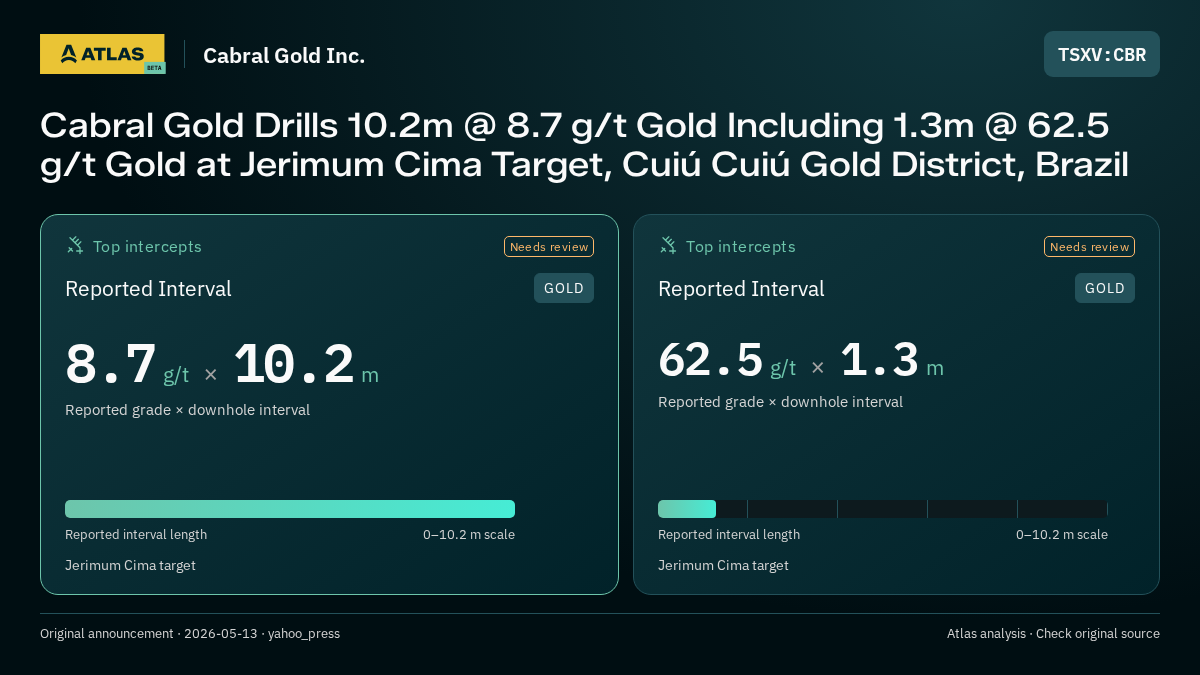Click 'Needs review' tag on the 62.5 g/t card
This screenshot has width=1200, height=675.
pyautogui.click(x=1090, y=247)
